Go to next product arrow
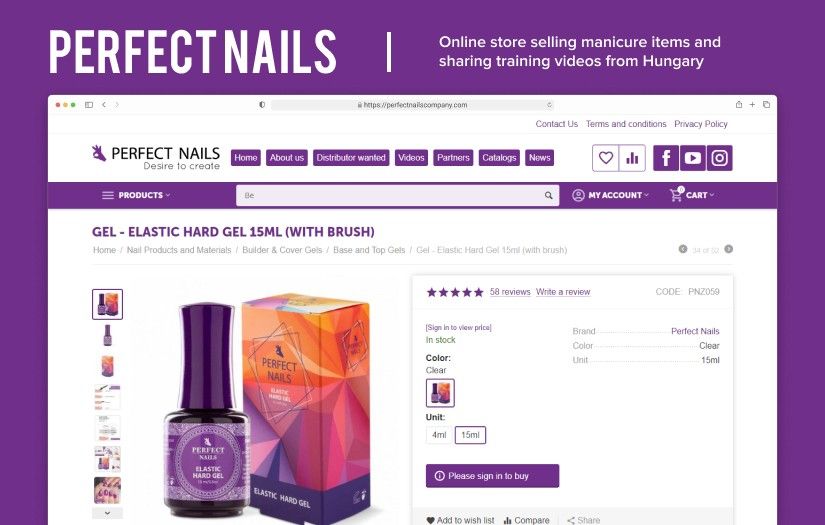825x525 pixels. [x=729, y=249]
